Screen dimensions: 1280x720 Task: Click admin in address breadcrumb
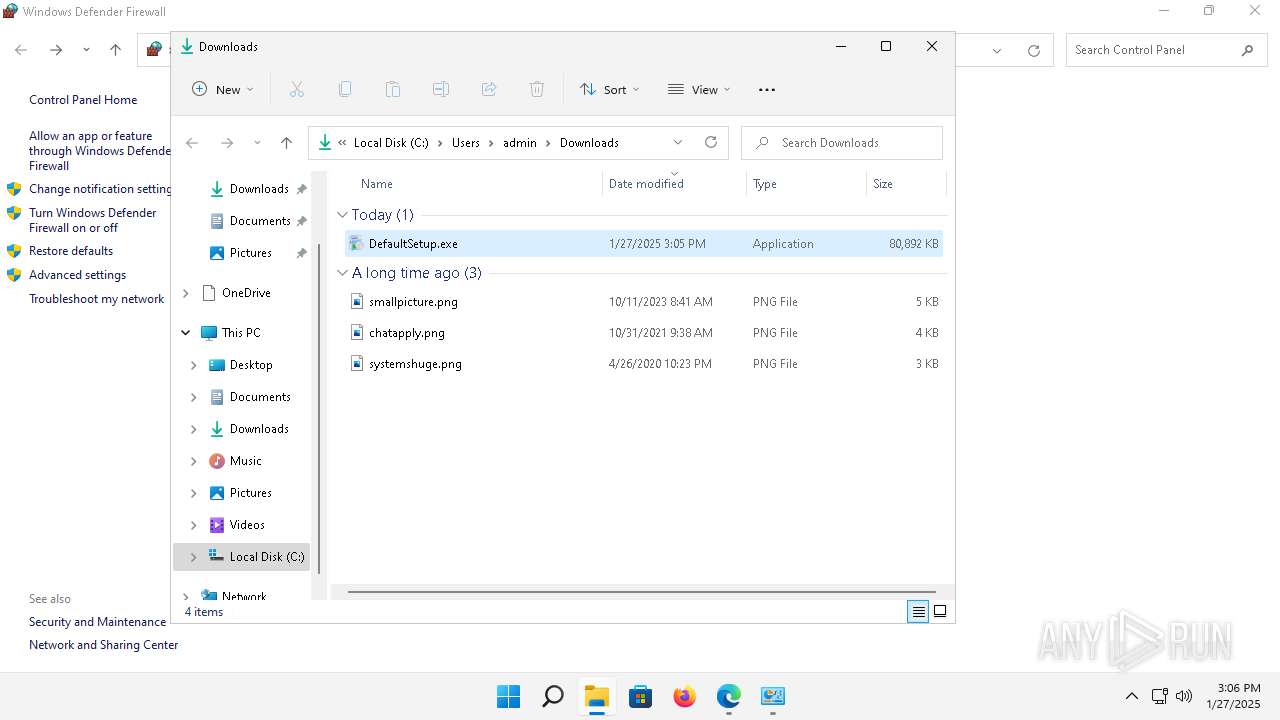point(520,143)
